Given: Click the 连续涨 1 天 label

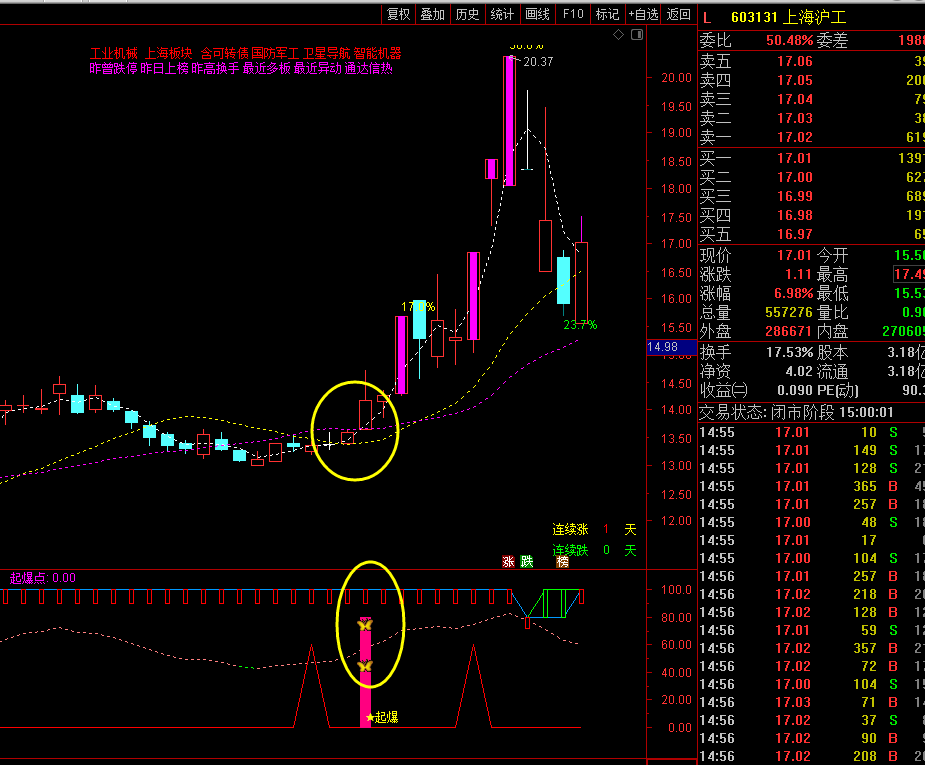Looking at the screenshot, I should pos(595,530).
